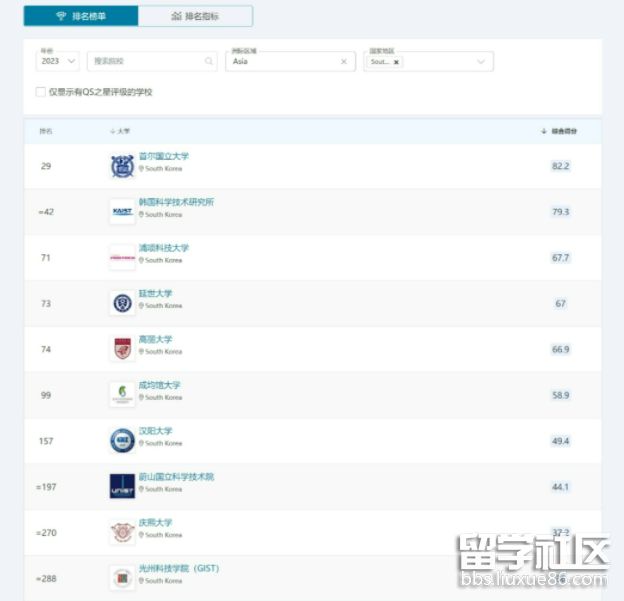Select the score 44.1 cell
This screenshot has height=601, width=624.
(560, 486)
